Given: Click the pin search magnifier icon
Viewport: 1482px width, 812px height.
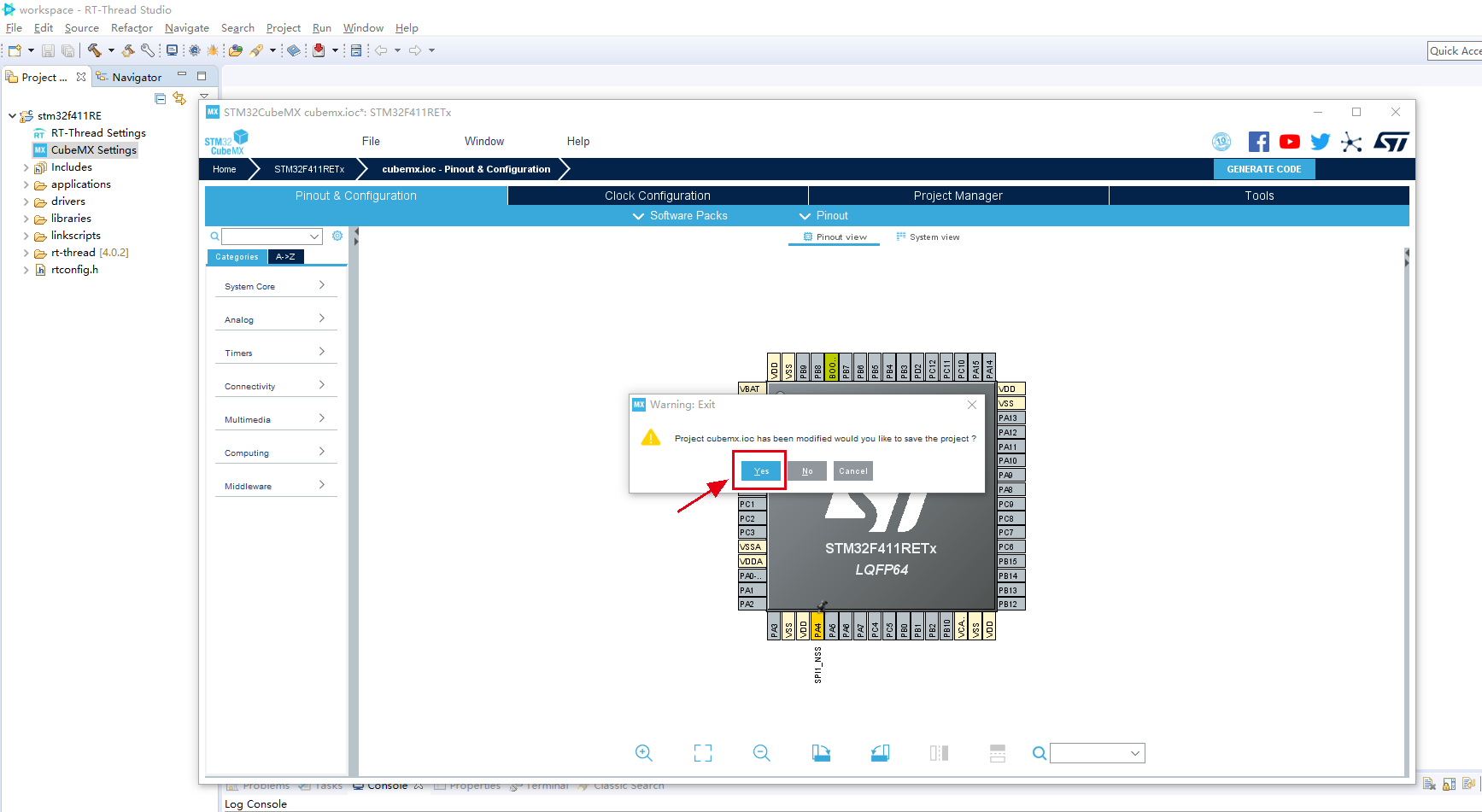Looking at the screenshot, I should 1040,753.
